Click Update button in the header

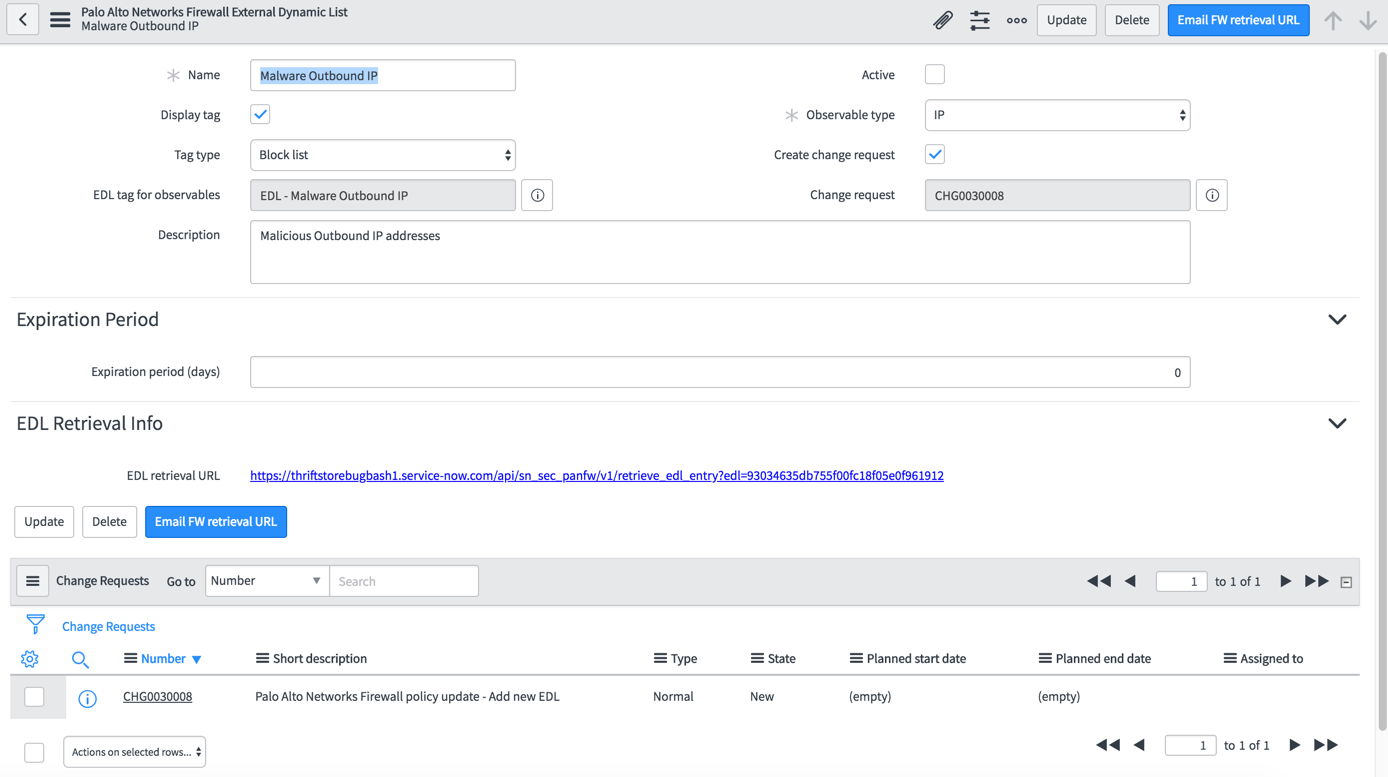coord(1067,20)
